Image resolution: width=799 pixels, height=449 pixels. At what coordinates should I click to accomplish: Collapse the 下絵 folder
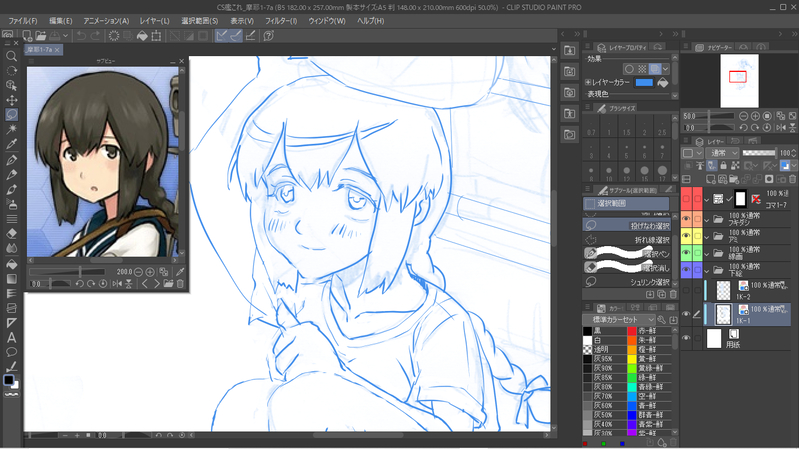(707, 271)
